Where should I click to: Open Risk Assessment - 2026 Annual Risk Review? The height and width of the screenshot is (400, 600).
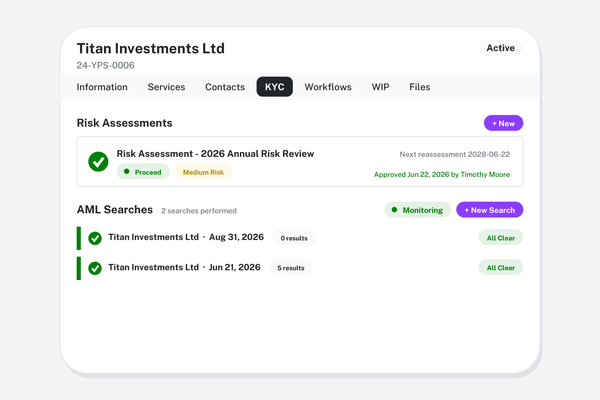215,153
